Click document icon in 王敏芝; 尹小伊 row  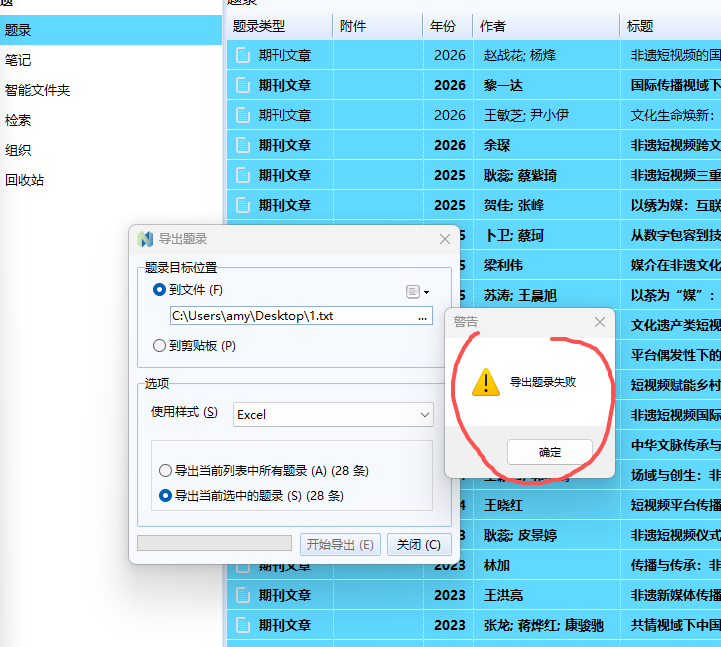click(243, 115)
